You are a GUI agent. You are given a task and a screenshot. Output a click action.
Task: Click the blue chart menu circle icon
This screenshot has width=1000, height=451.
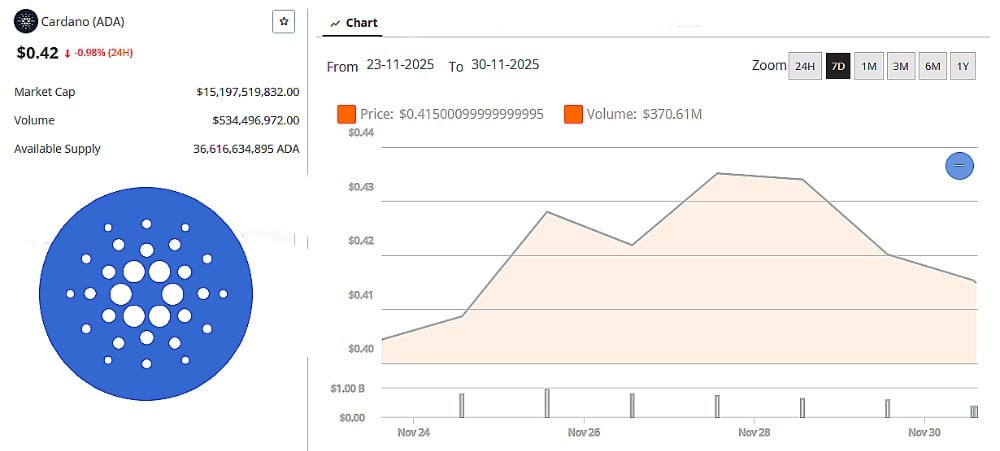tap(959, 165)
